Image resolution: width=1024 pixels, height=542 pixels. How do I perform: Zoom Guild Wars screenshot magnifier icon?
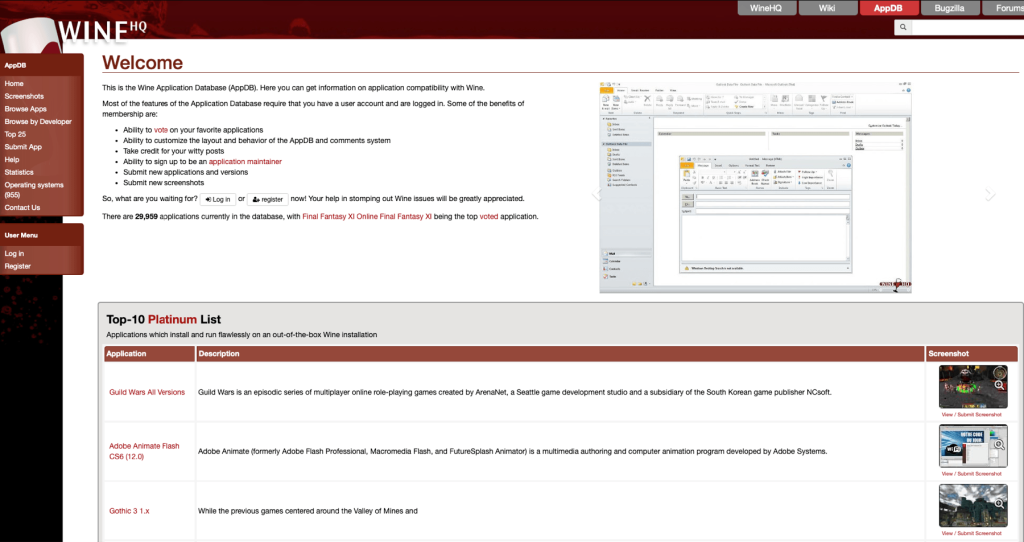(999, 385)
